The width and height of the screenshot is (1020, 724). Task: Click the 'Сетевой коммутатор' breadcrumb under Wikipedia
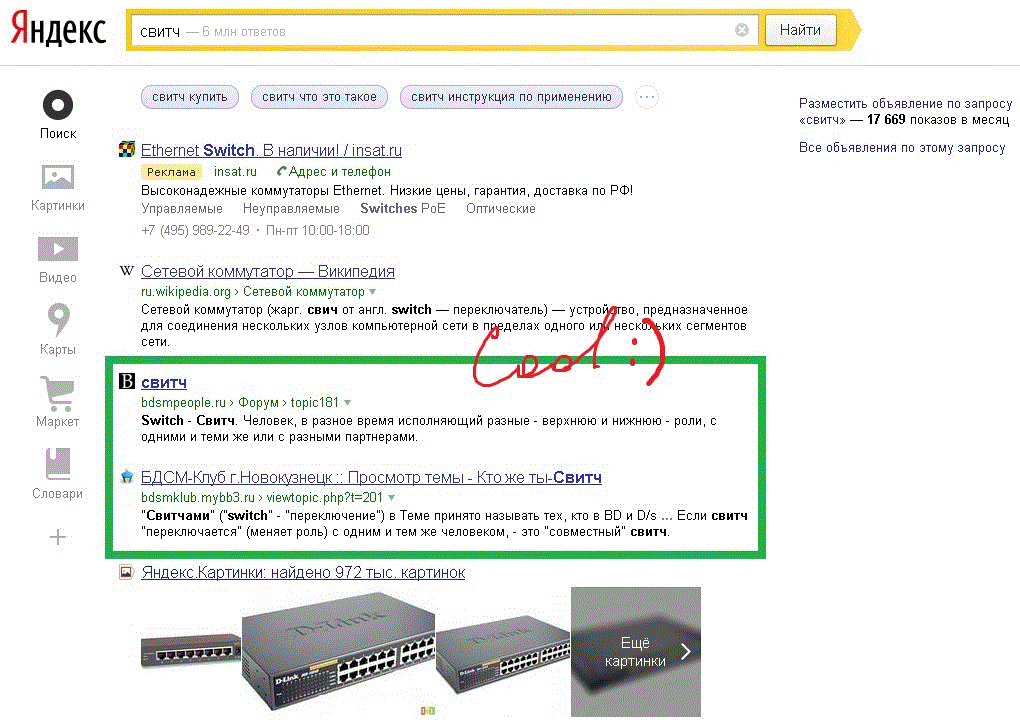point(304,292)
